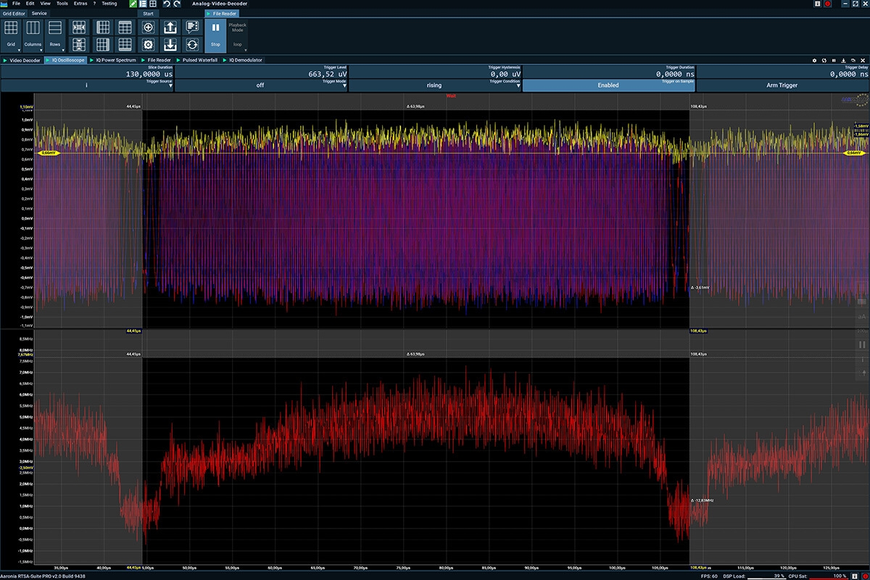Open the Extras menu
Image resolution: width=870 pixels, height=580 pixels.
click(80, 3)
